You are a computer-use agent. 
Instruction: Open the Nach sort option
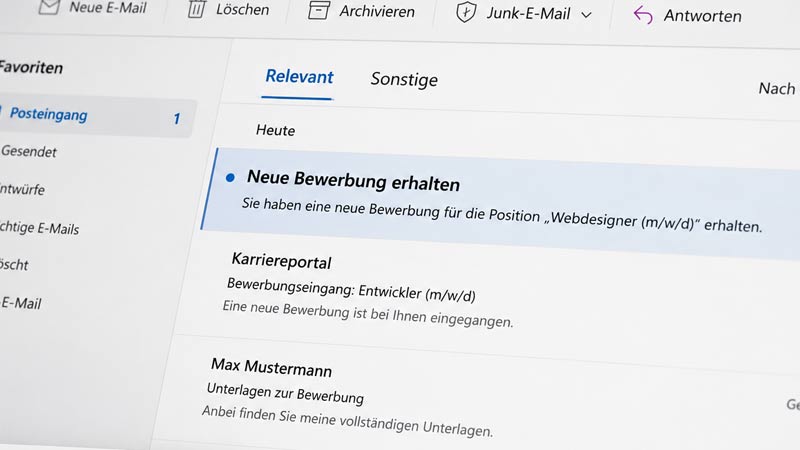[x=777, y=88]
